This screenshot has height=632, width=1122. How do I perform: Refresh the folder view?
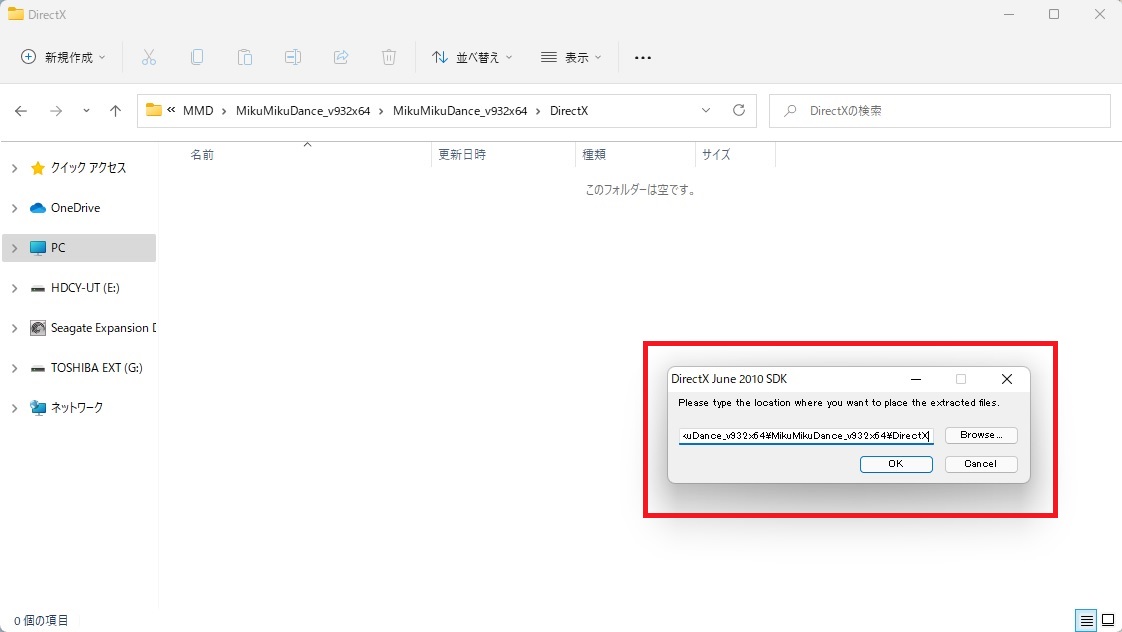[x=739, y=110]
